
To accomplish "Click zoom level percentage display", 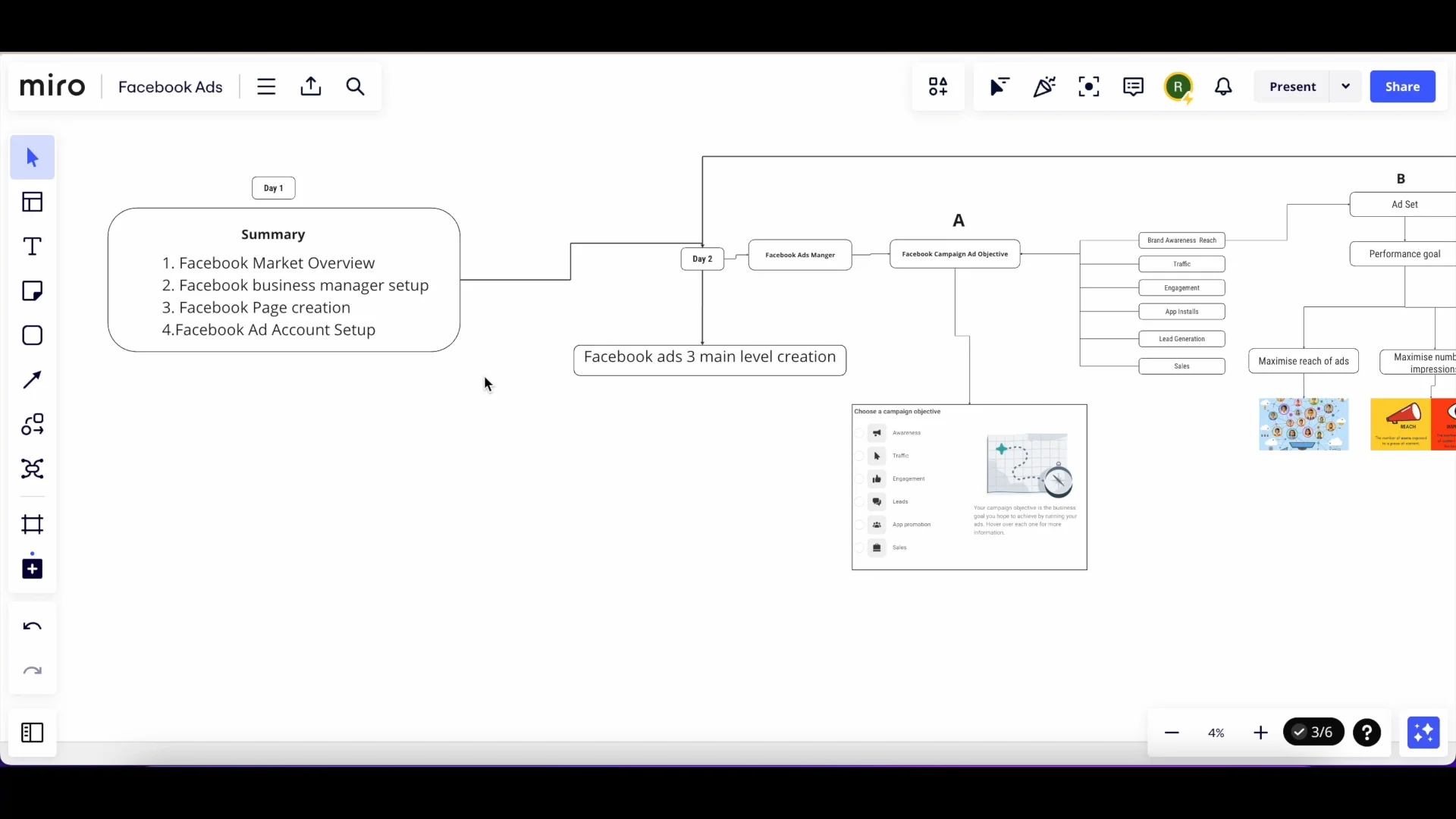I will (x=1216, y=732).
